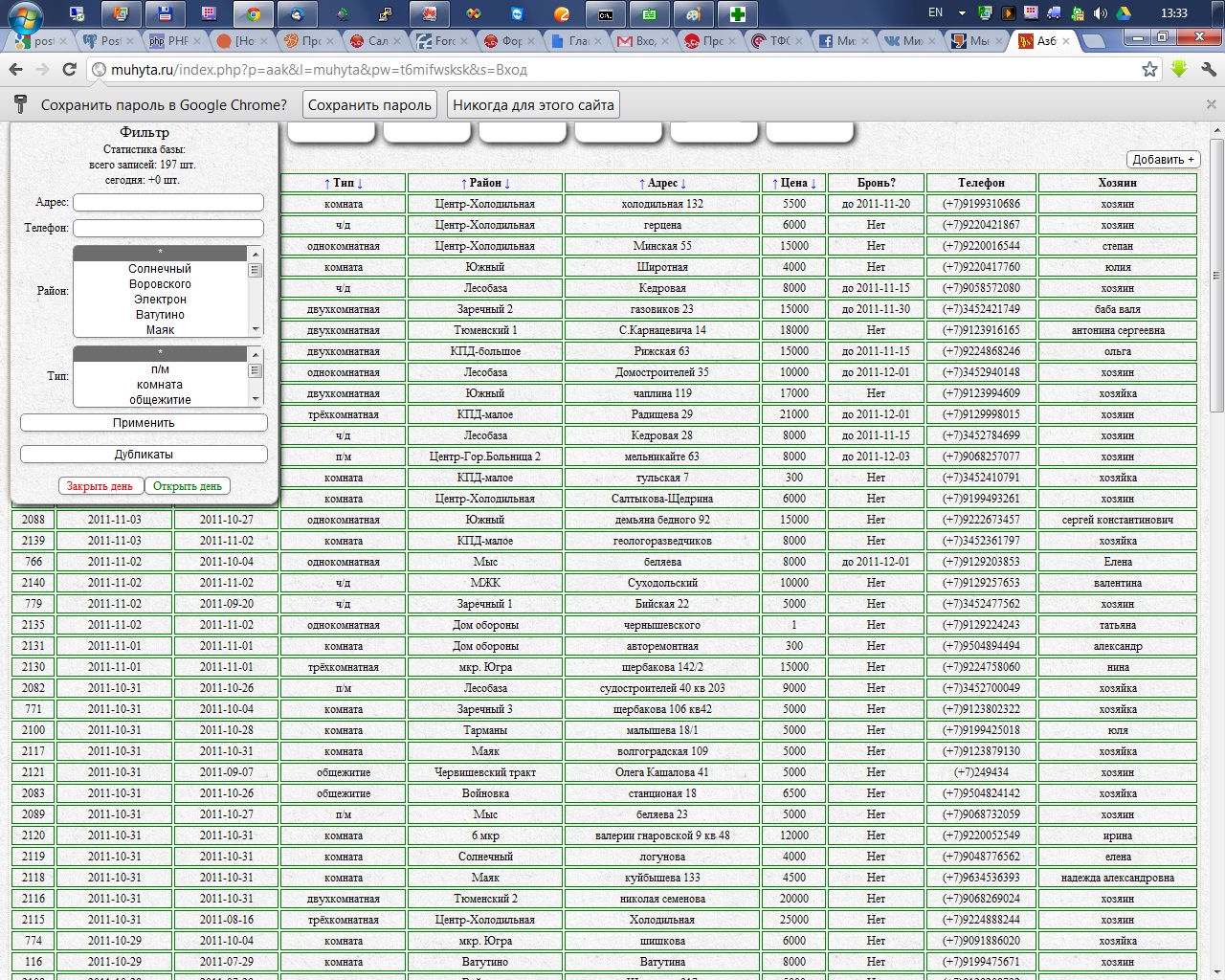Switch to the Gmail Вход tab

[x=638, y=41]
